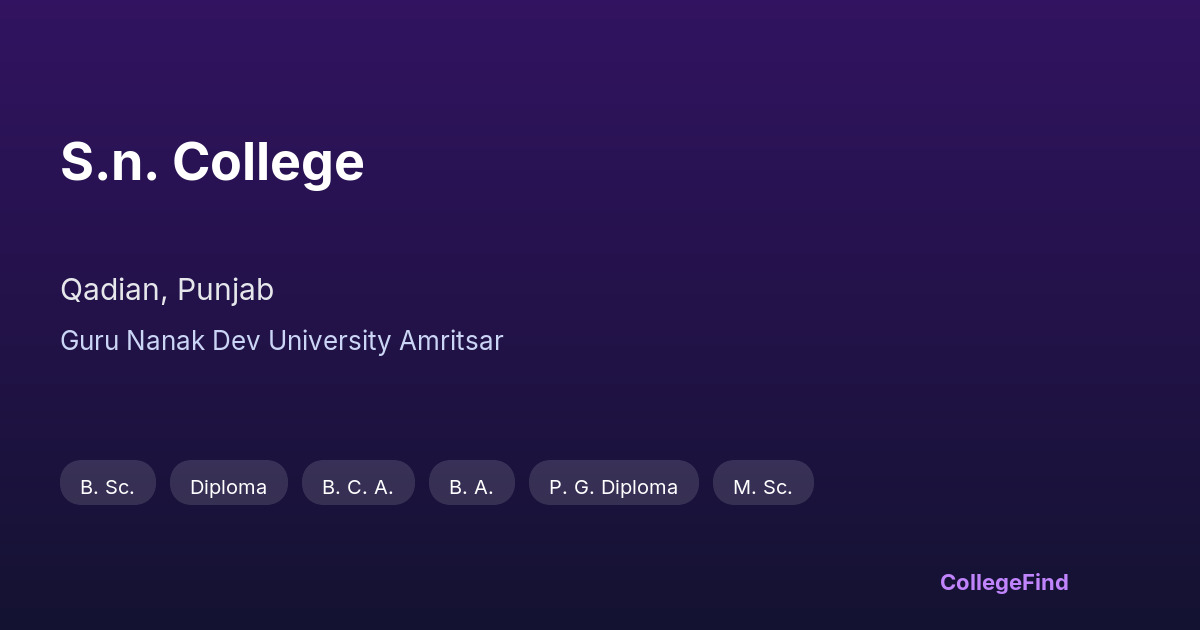The image size is (1200, 630).
Task: Pick the B. A. course tag
Action: pos(471,487)
